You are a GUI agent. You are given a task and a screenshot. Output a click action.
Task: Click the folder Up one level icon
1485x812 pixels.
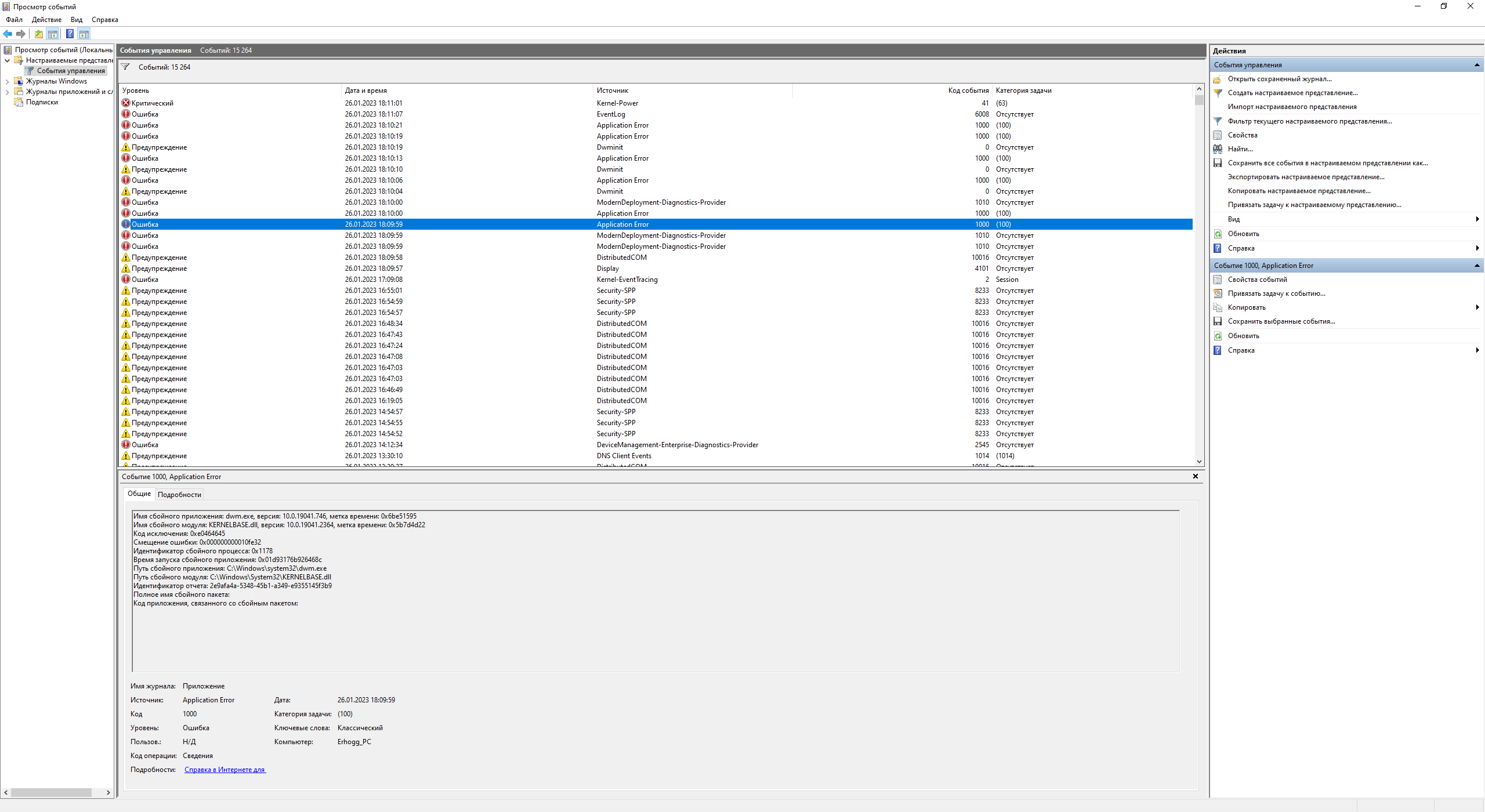click(38, 34)
